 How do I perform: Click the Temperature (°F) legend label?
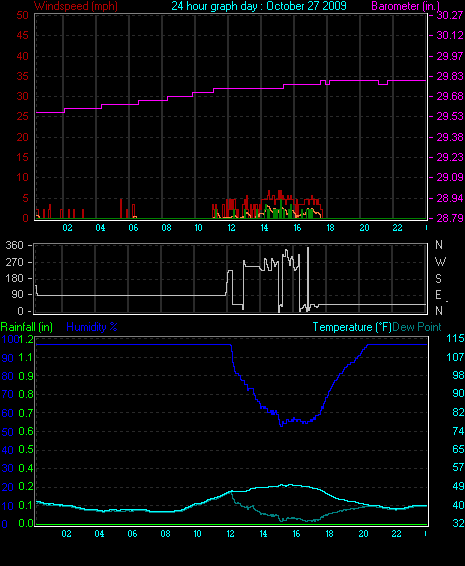(x=352, y=327)
